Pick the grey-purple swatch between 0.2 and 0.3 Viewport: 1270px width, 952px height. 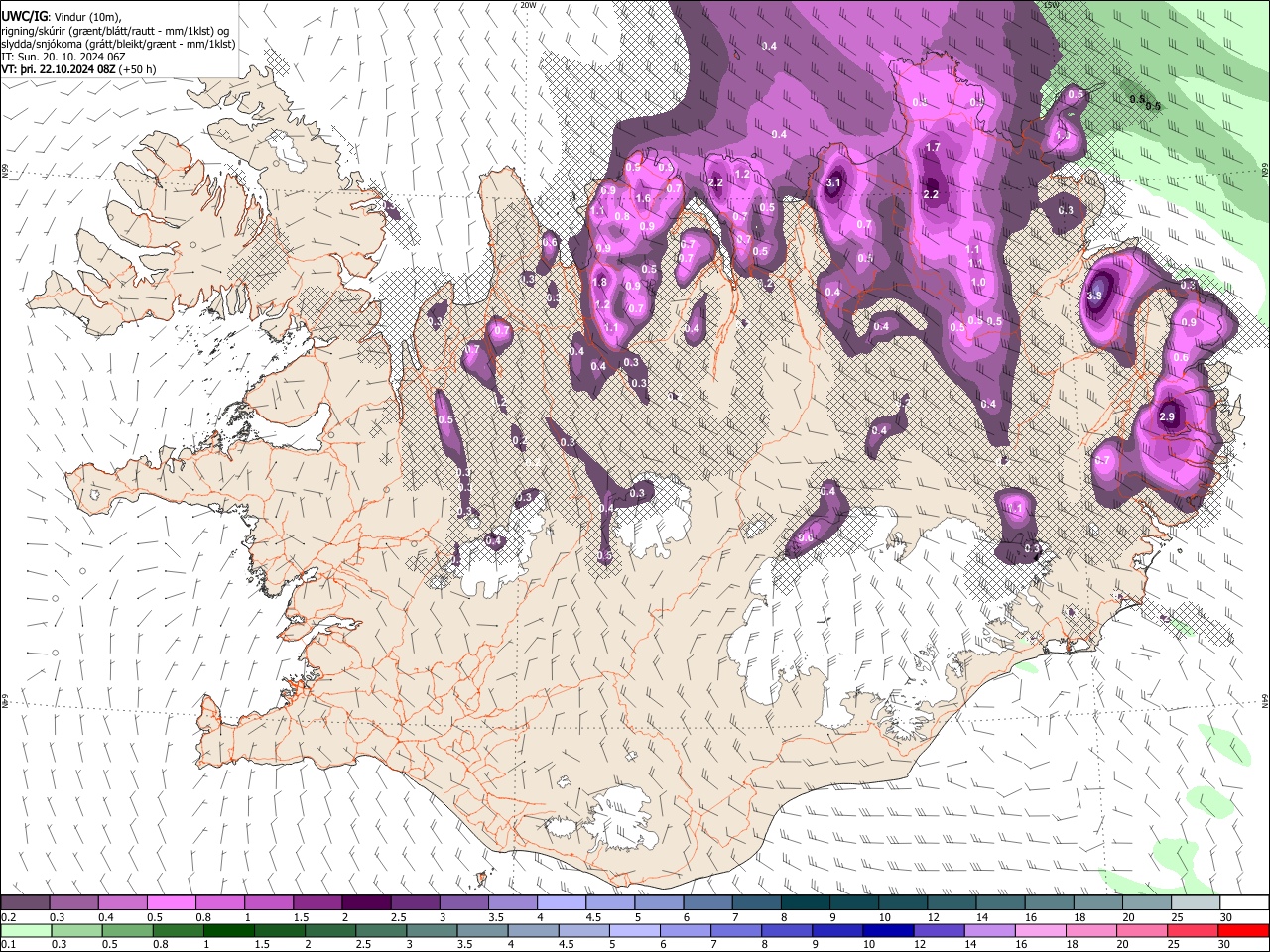coord(25,903)
